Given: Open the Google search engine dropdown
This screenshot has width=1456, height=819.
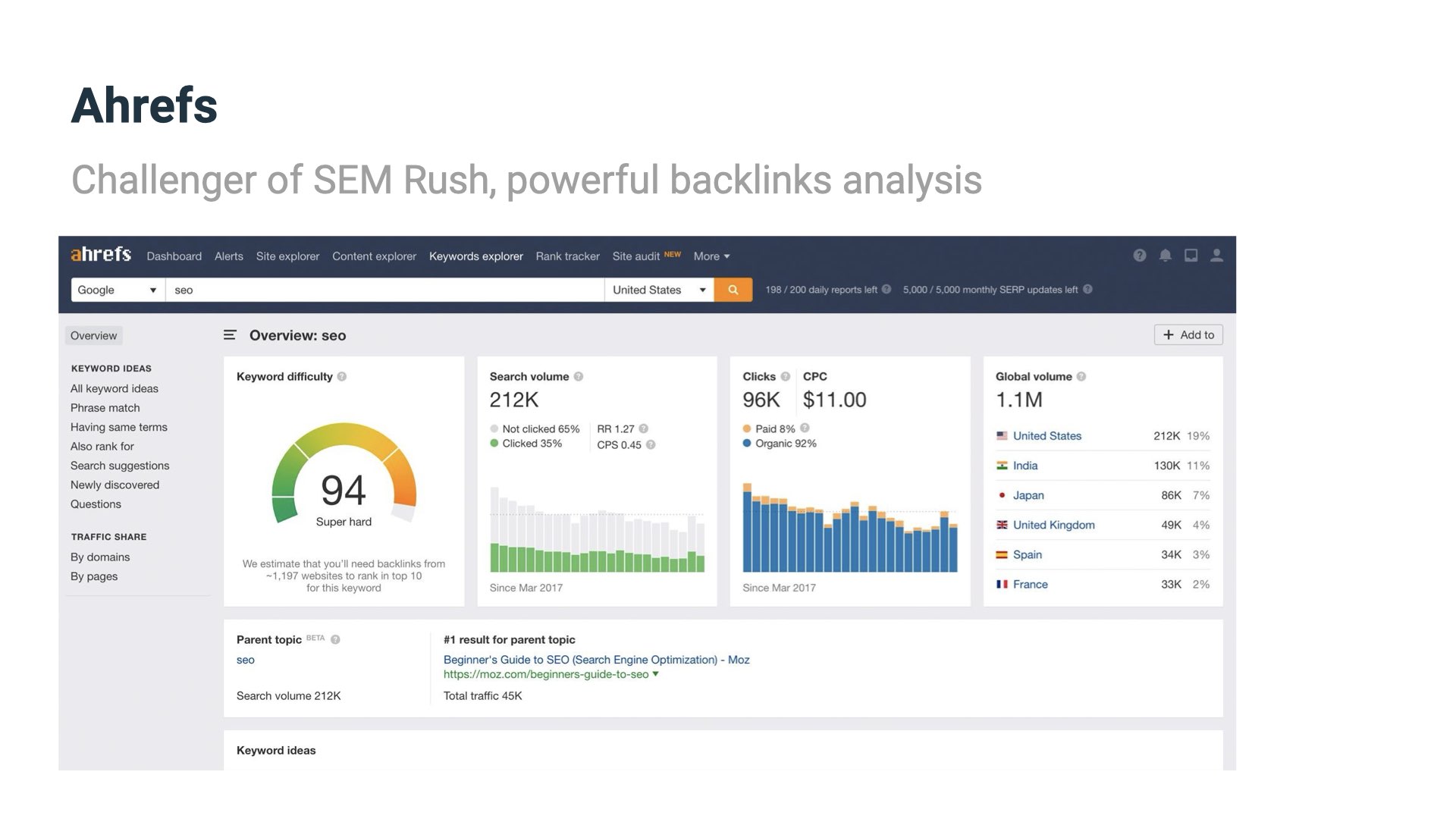Looking at the screenshot, I should [x=118, y=290].
